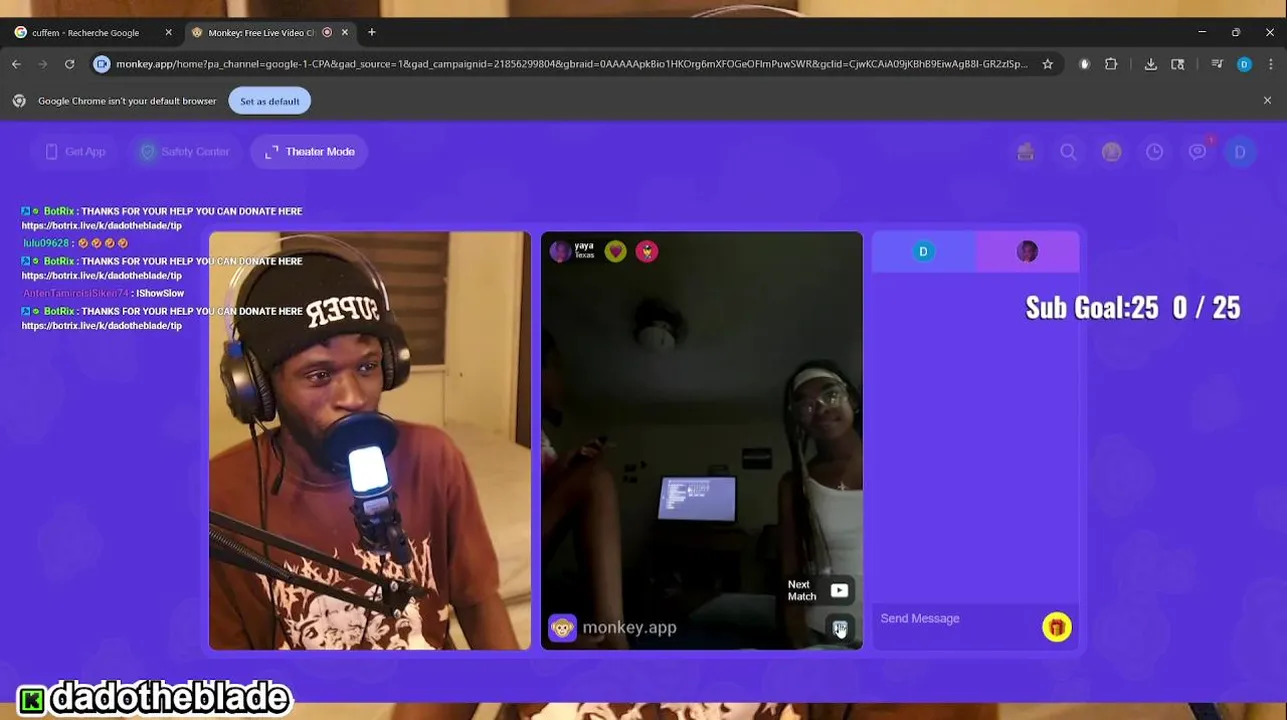Open the Monkey crown avatar icon
The width and height of the screenshot is (1287, 720).
[x=1111, y=152]
